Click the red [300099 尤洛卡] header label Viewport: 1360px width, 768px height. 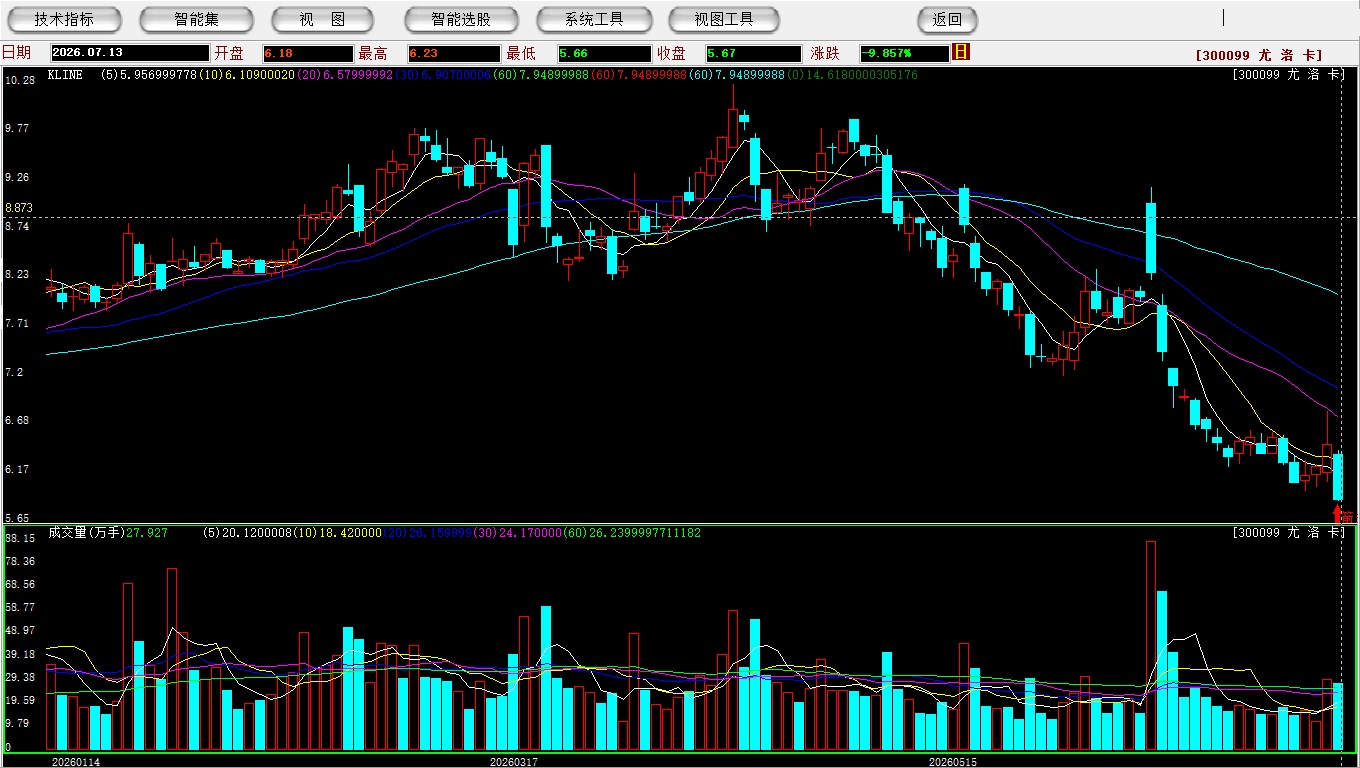pos(1259,56)
